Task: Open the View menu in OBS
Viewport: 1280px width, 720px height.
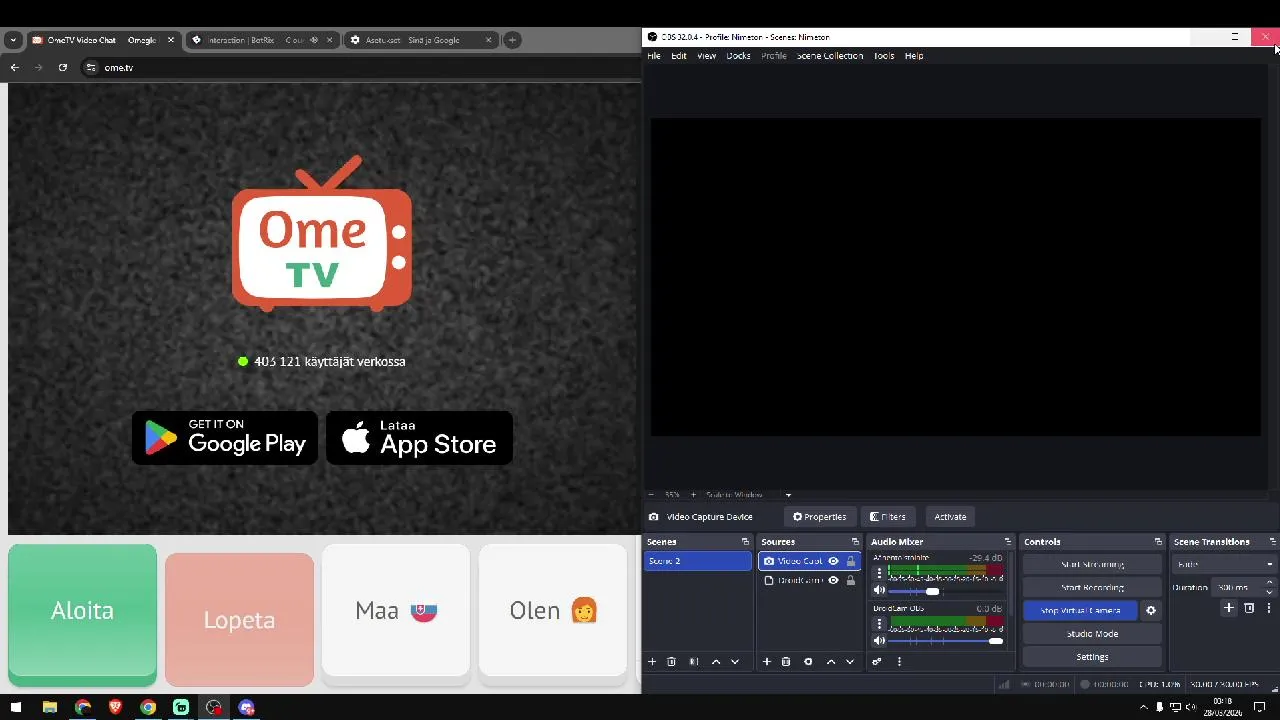Action: tap(706, 56)
